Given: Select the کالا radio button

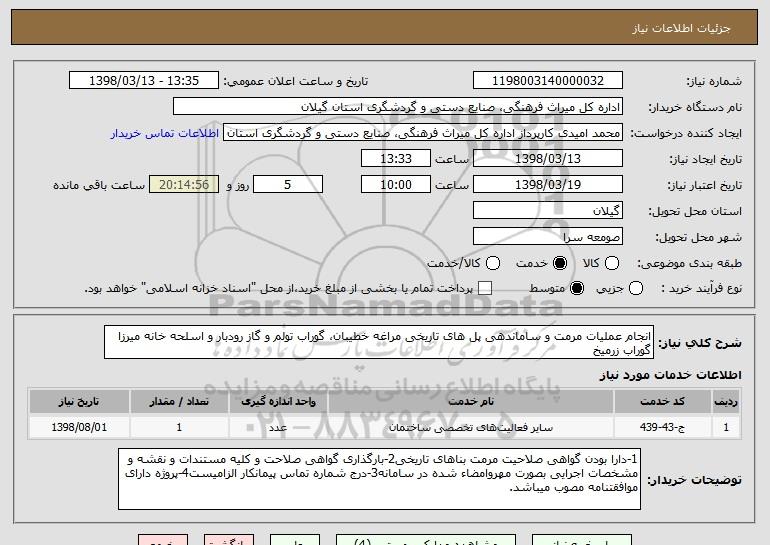Looking at the screenshot, I should [x=611, y=263].
